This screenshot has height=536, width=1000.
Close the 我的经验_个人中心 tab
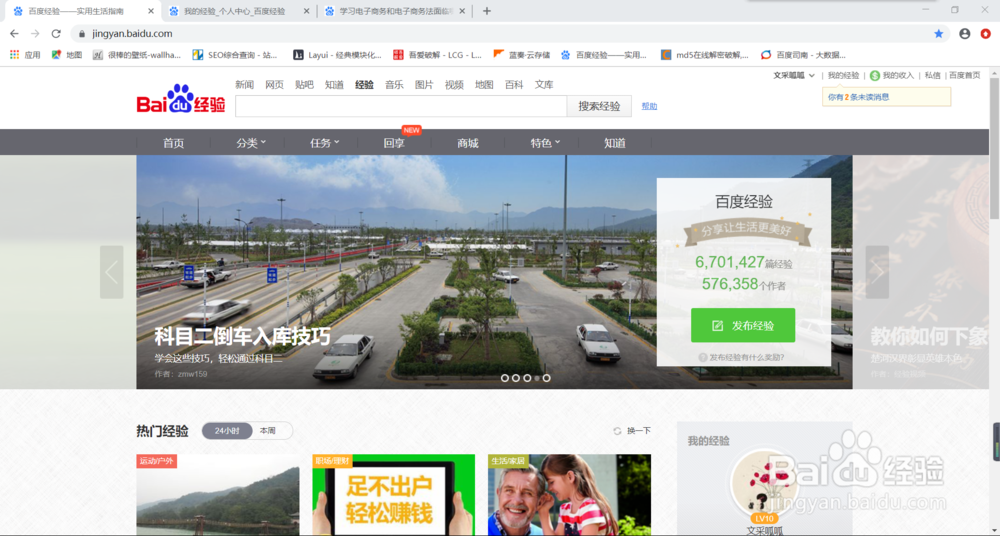click(307, 11)
